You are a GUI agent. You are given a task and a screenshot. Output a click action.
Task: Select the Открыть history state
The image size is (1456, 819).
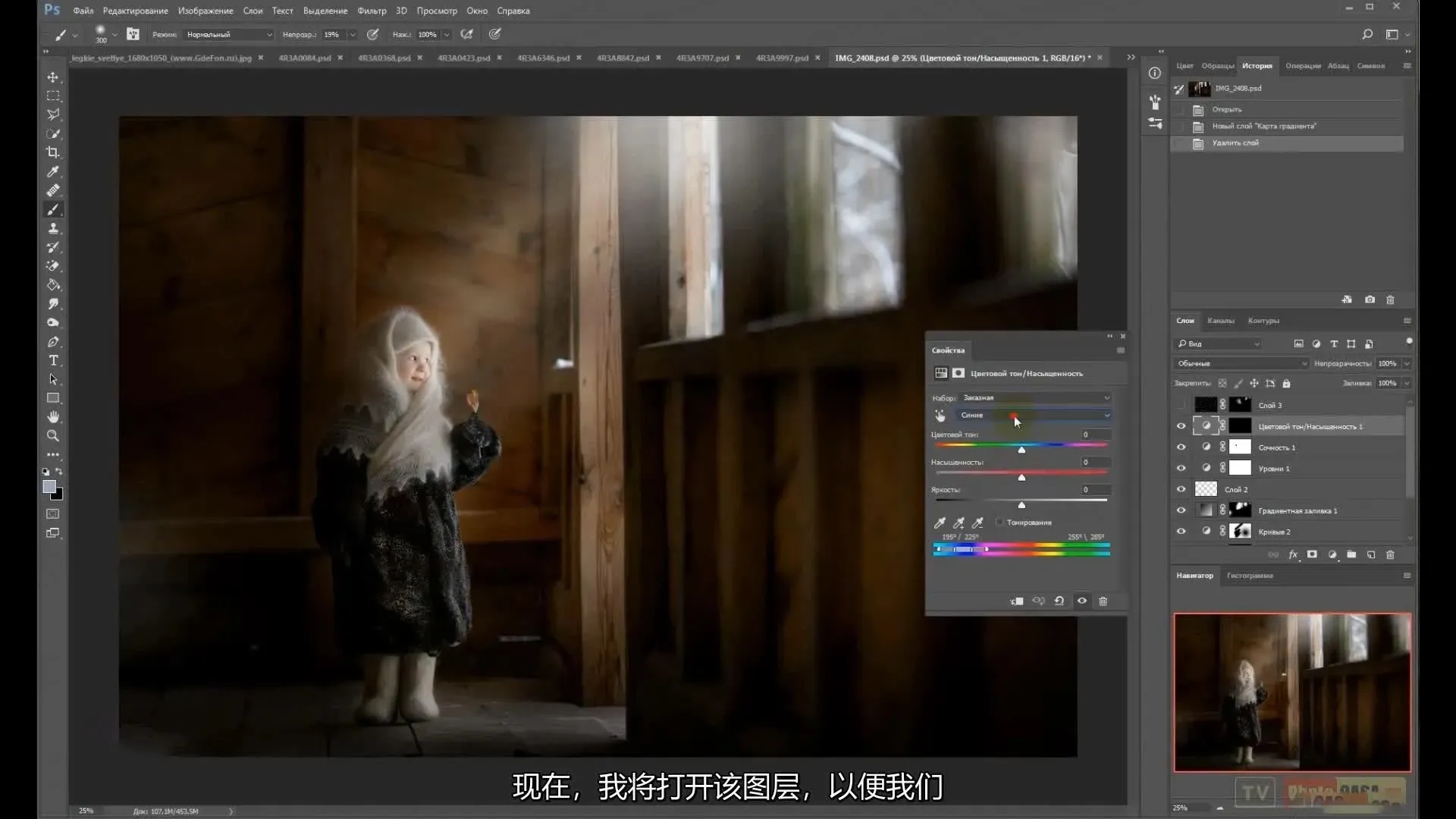click(x=1226, y=110)
